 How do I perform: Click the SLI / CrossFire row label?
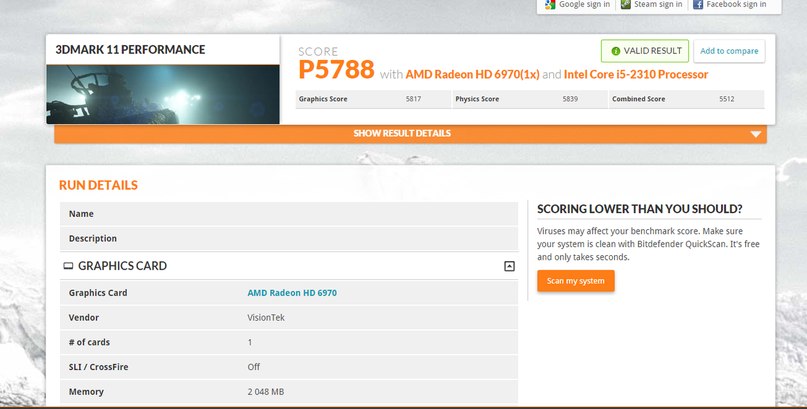(x=98, y=367)
